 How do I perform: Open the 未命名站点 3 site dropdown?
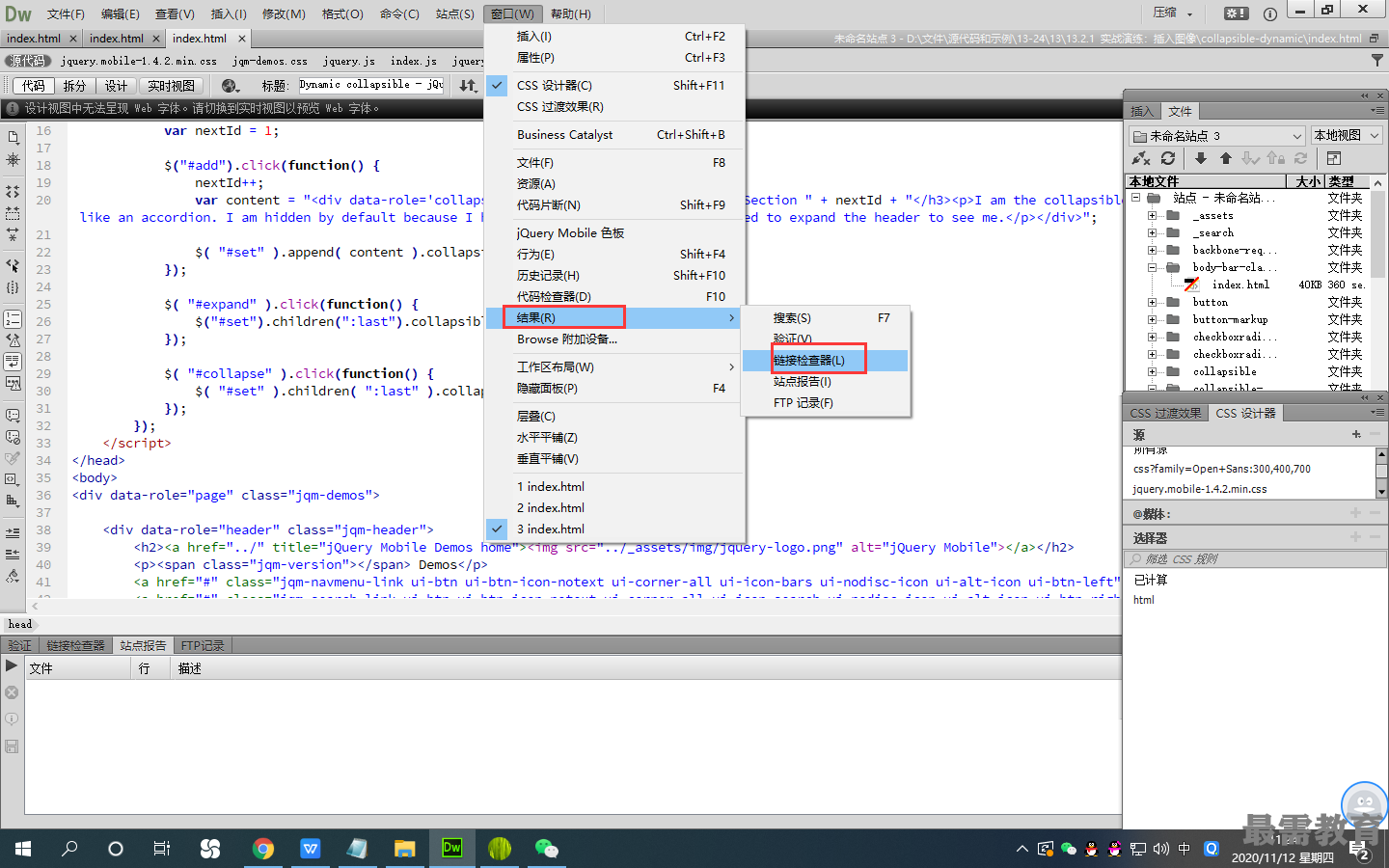click(1217, 136)
